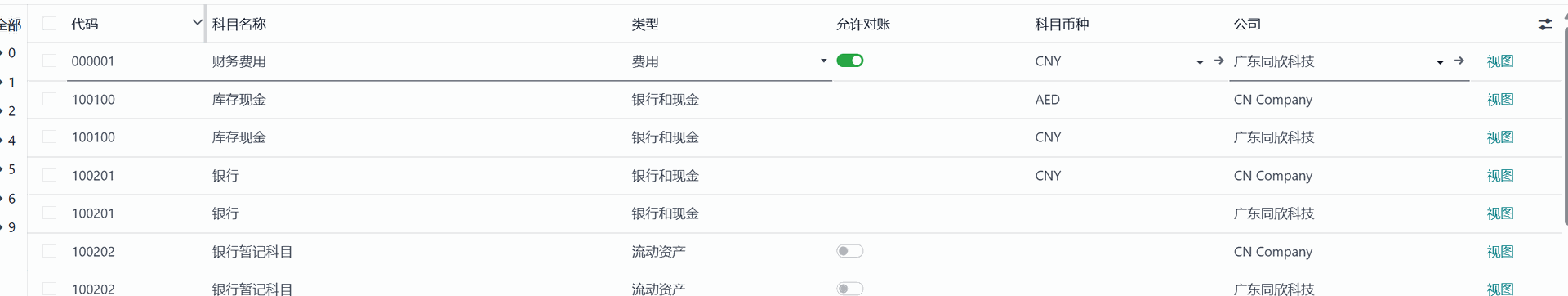Open currency CNY record via arrow icon
The height and width of the screenshot is (296, 1568).
pyautogui.click(x=1218, y=61)
